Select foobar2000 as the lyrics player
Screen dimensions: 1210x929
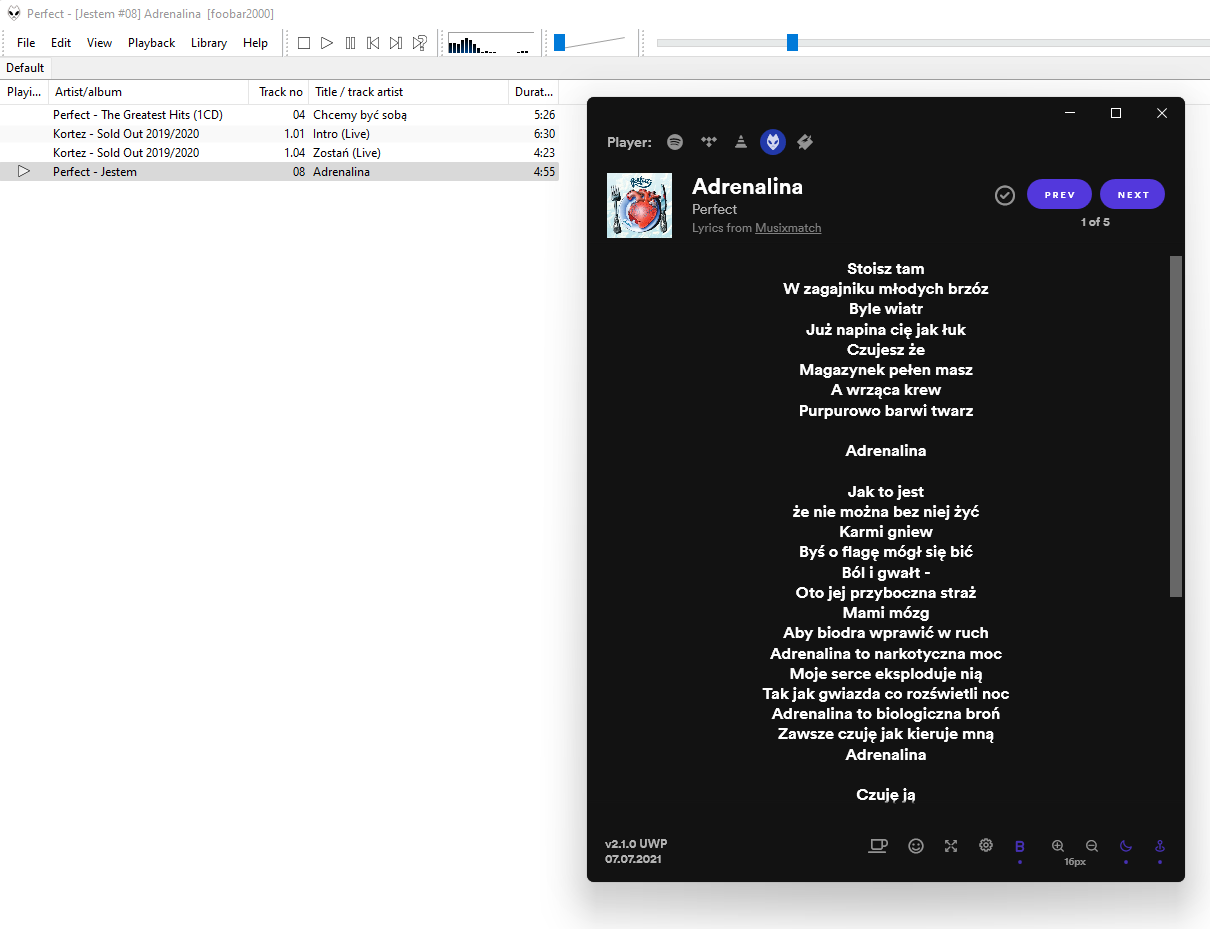click(772, 142)
